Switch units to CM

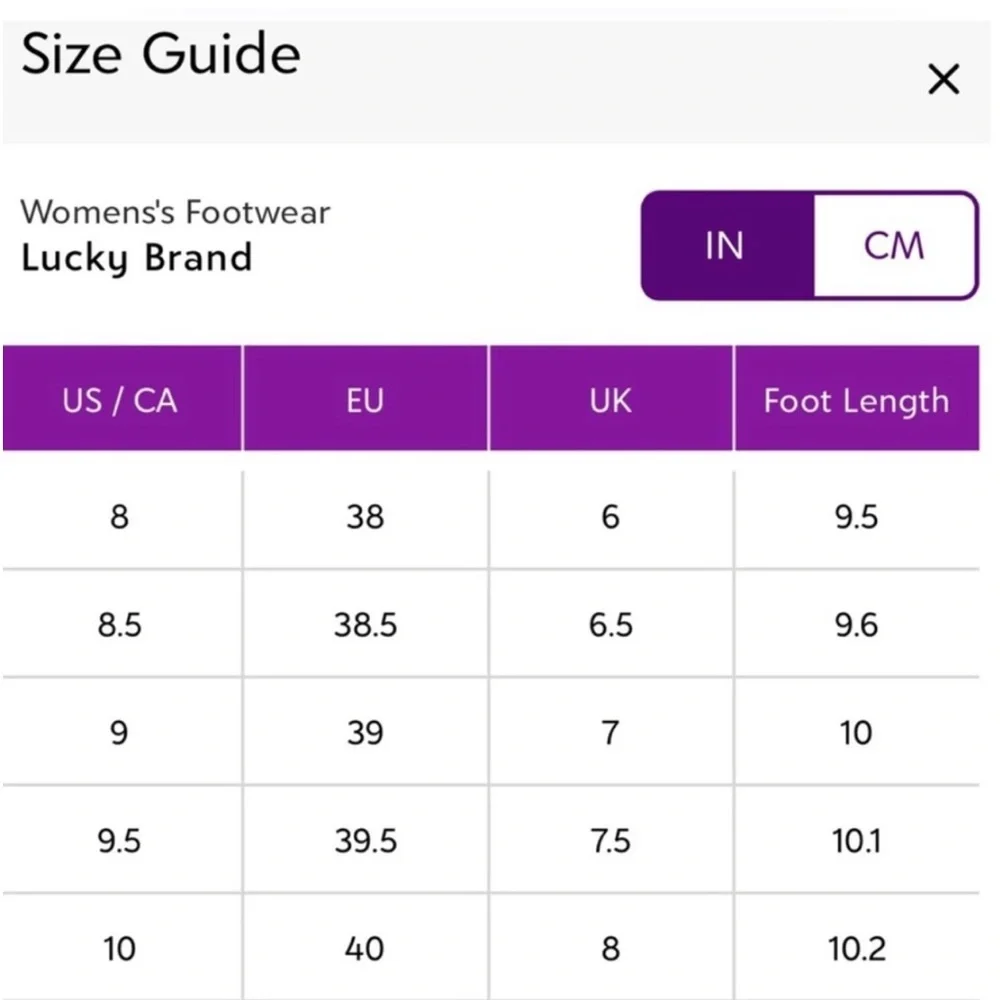tap(894, 246)
